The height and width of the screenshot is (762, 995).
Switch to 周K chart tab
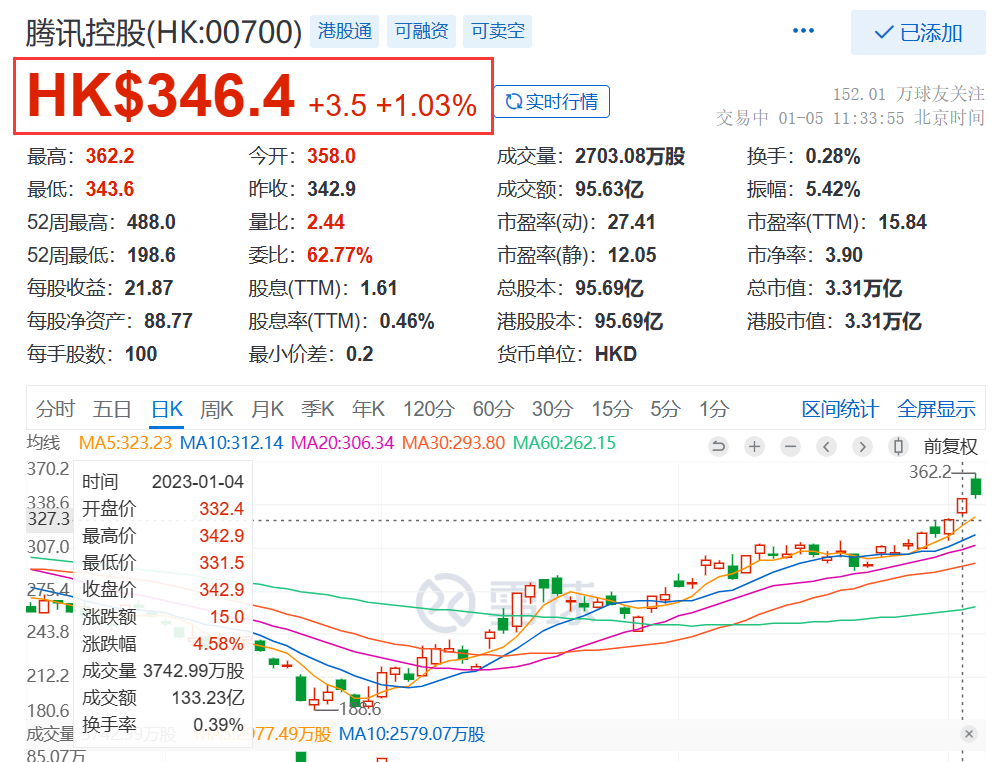point(216,409)
